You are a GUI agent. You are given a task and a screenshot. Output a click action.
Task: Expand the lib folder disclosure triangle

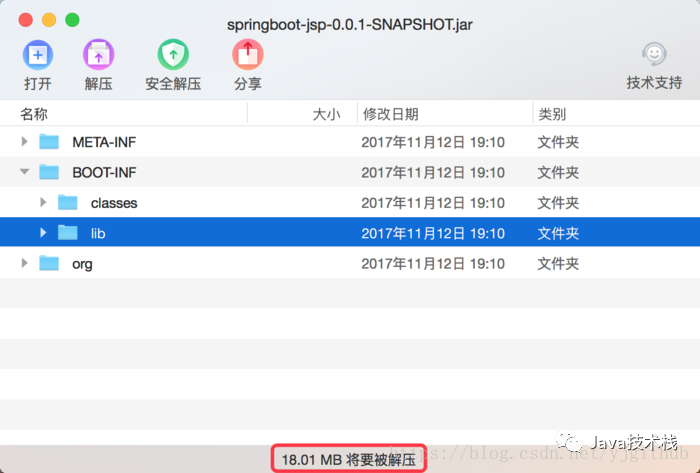(x=43, y=233)
